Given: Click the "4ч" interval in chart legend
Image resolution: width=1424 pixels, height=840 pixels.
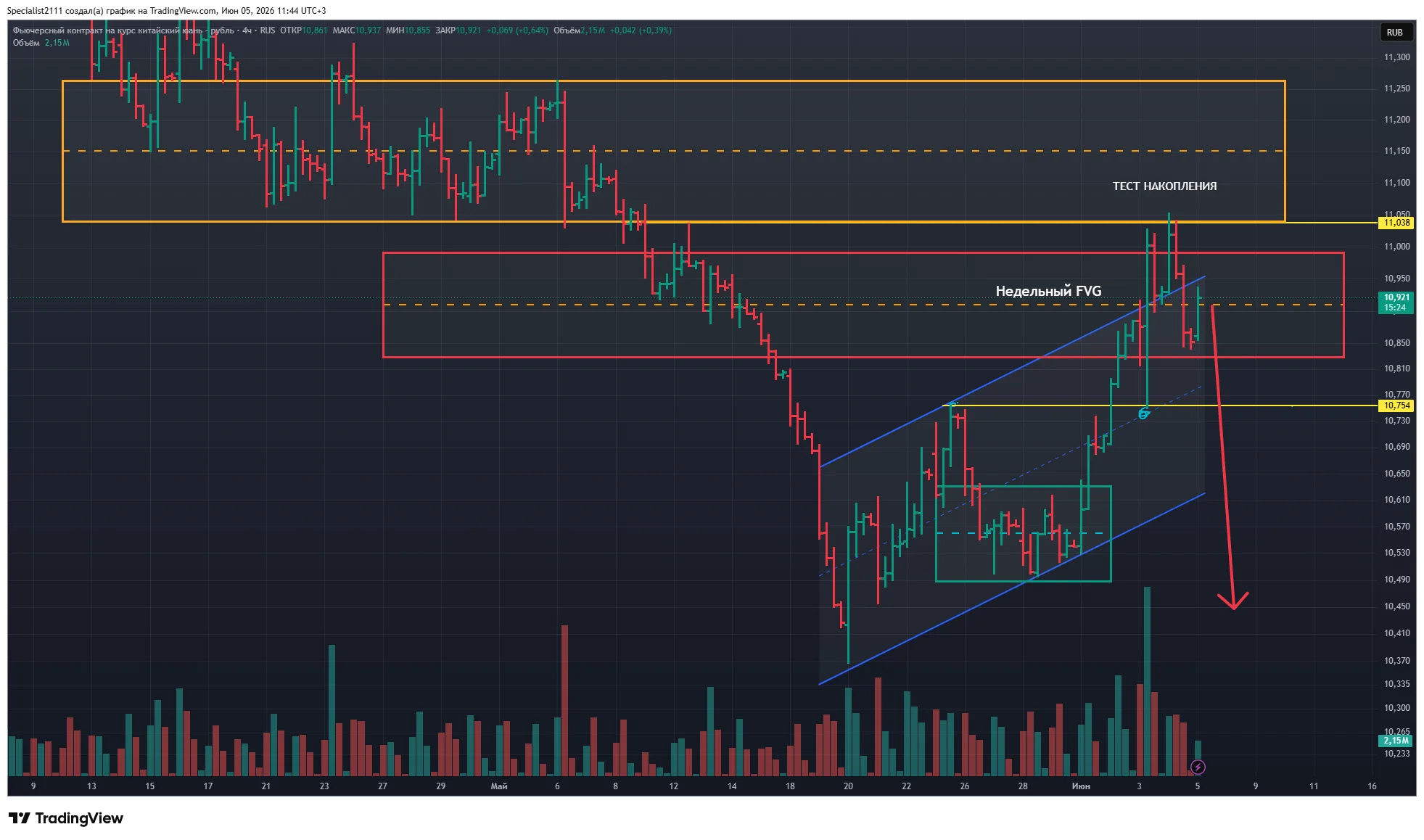Looking at the screenshot, I should point(247,30).
